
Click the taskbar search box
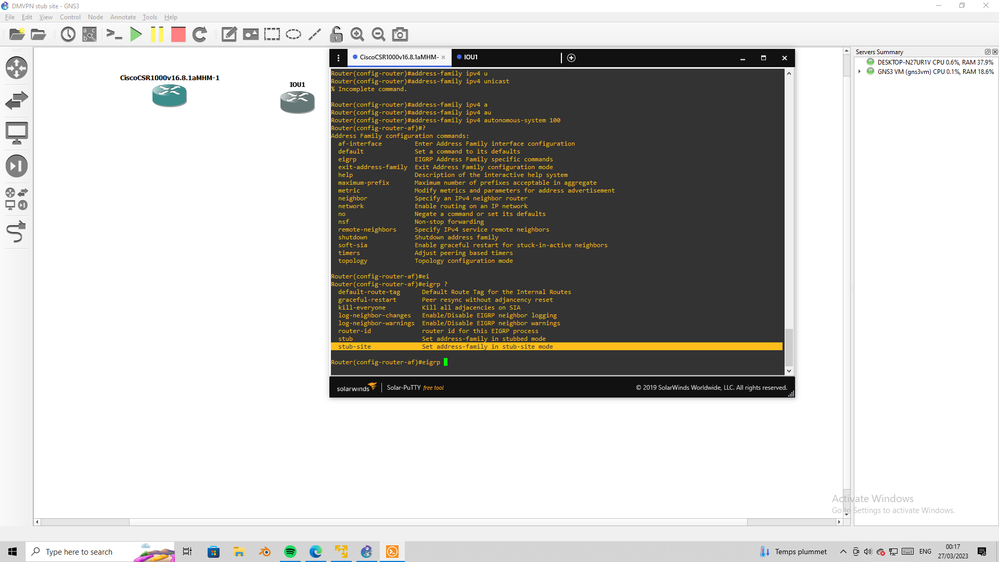[102, 551]
